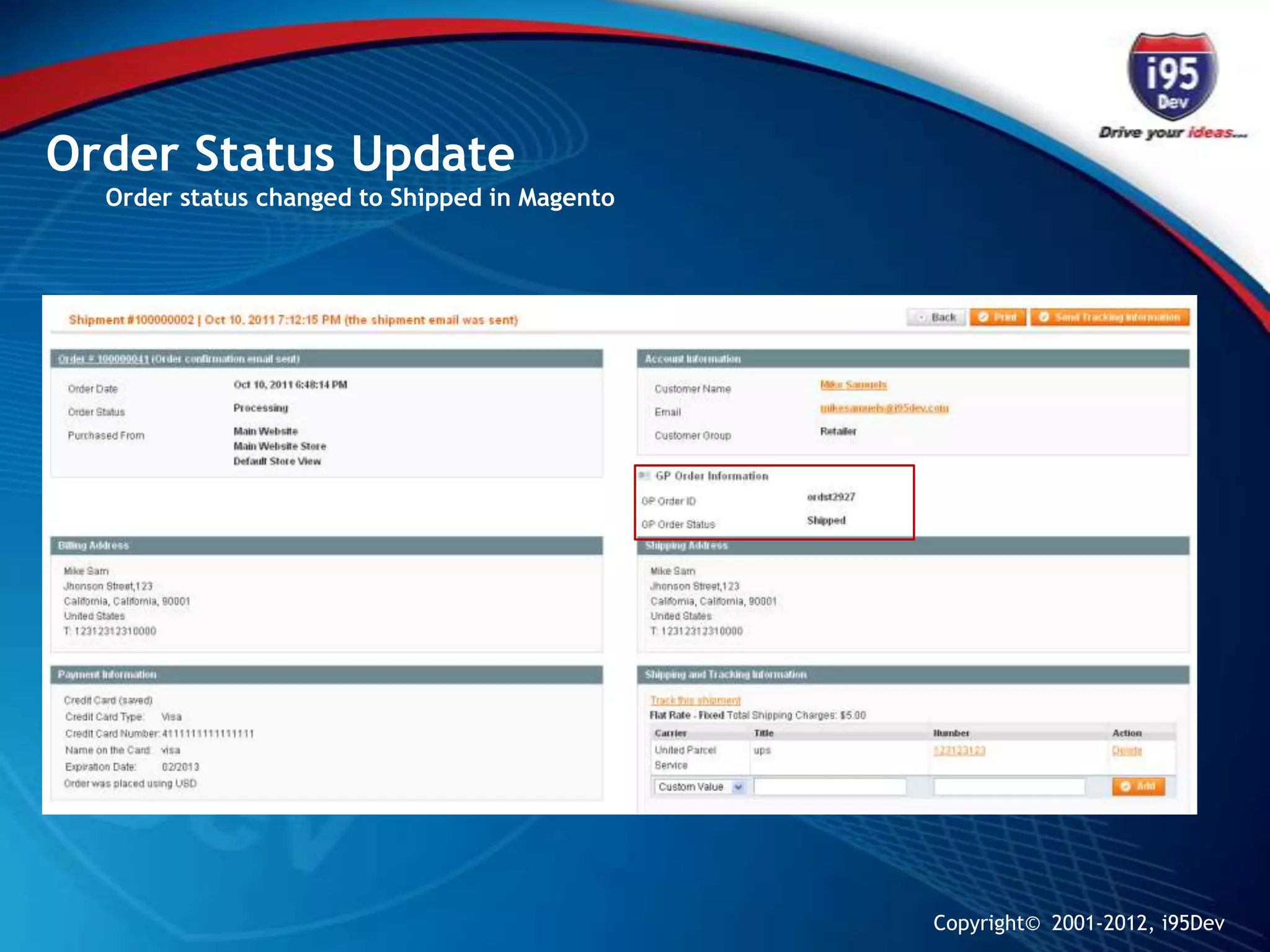Select the GP Order ID value ordst2927
The width and height of the screenshot is (1270, 952).
click(x=831, y=497)
